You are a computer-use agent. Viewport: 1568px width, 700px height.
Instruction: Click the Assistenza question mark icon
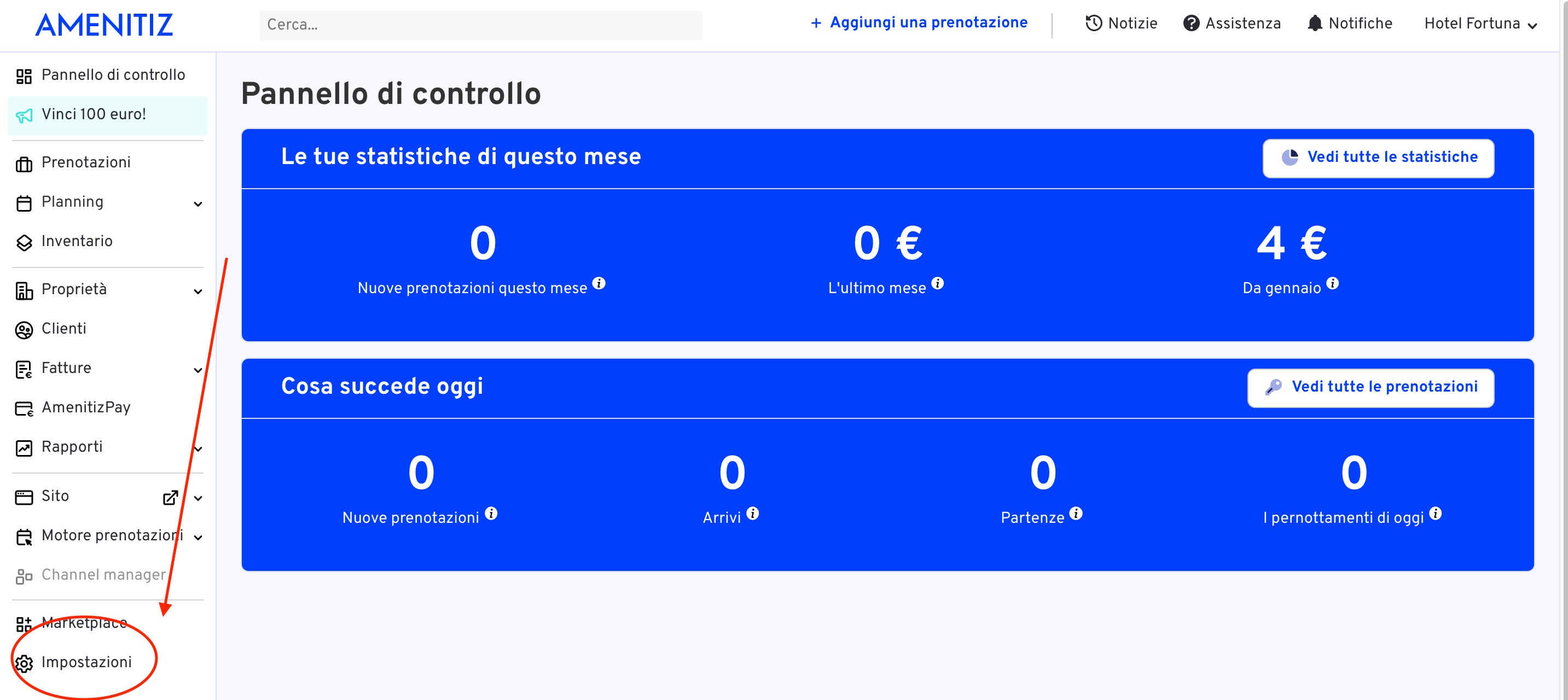coord(1190,23)
